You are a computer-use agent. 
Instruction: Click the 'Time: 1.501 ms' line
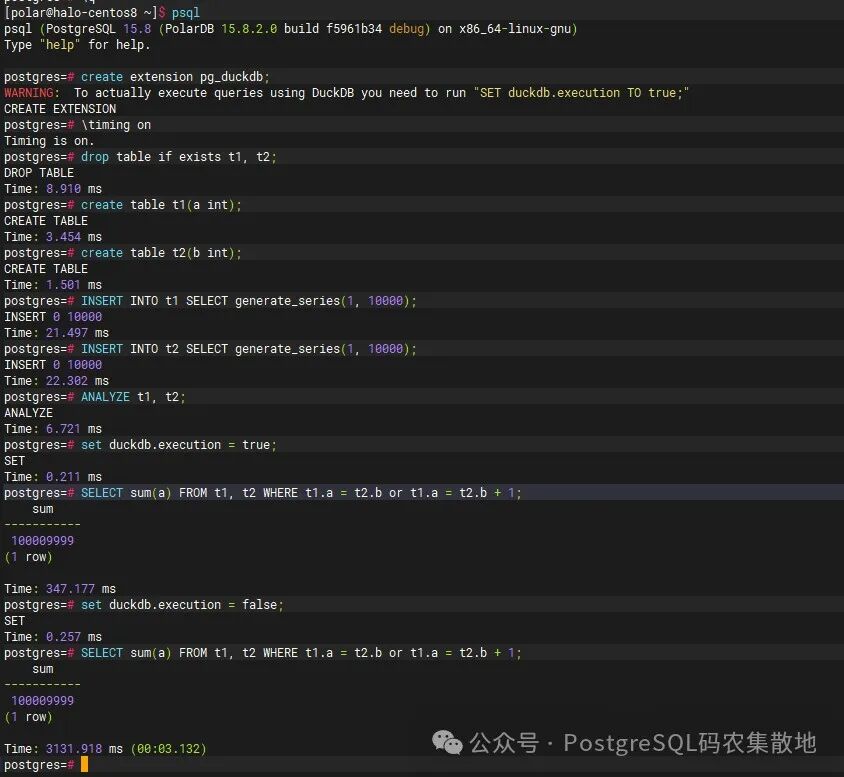(53, 285)
